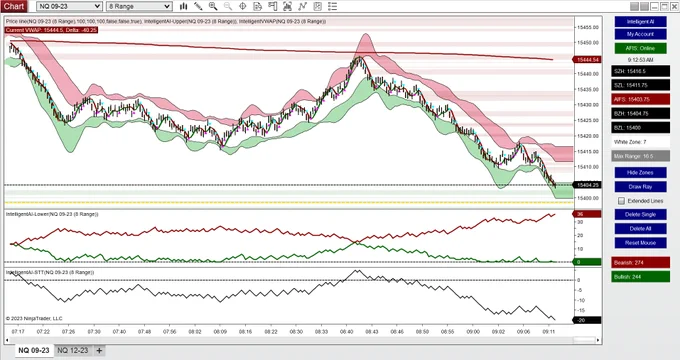
Task: Click the Reset Mouse button
Action: pyautogui.click(x=641, y=243)
